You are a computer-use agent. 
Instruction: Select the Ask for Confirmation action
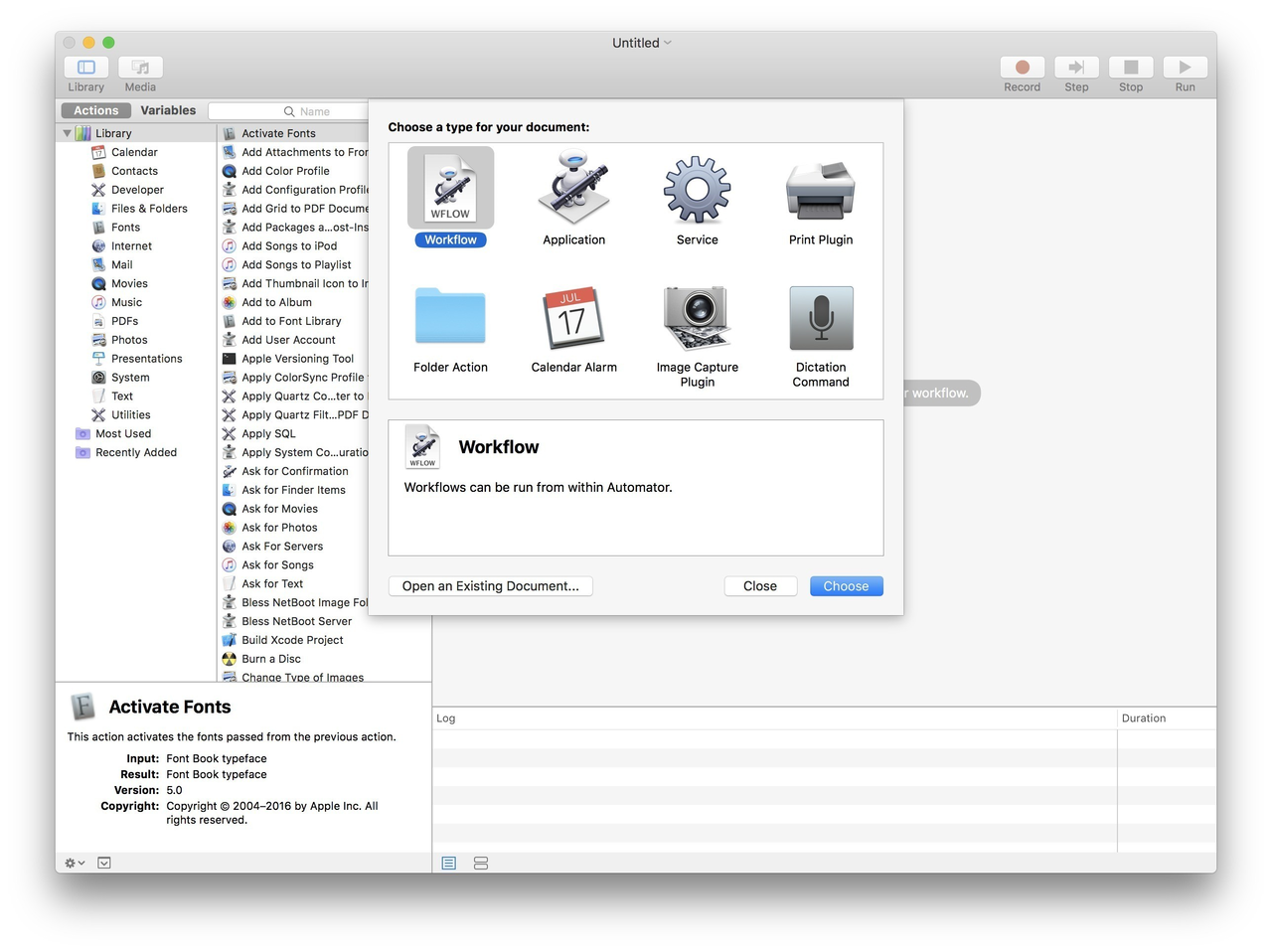click(x=293, y=472)
